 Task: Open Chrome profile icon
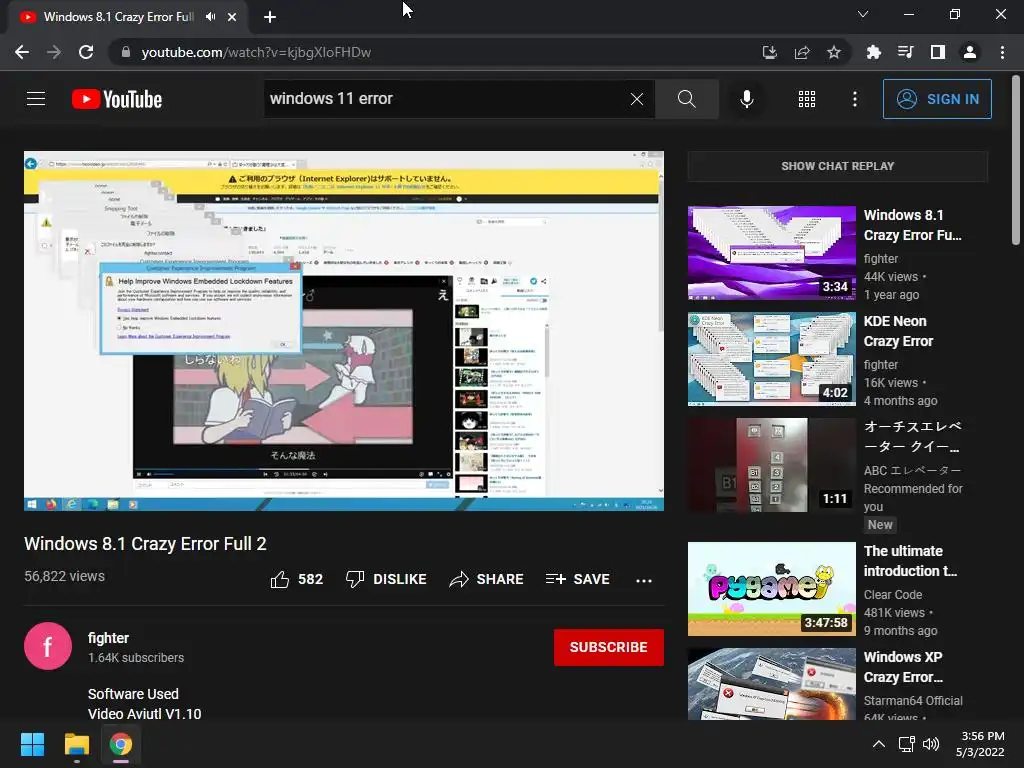(970, 52)
